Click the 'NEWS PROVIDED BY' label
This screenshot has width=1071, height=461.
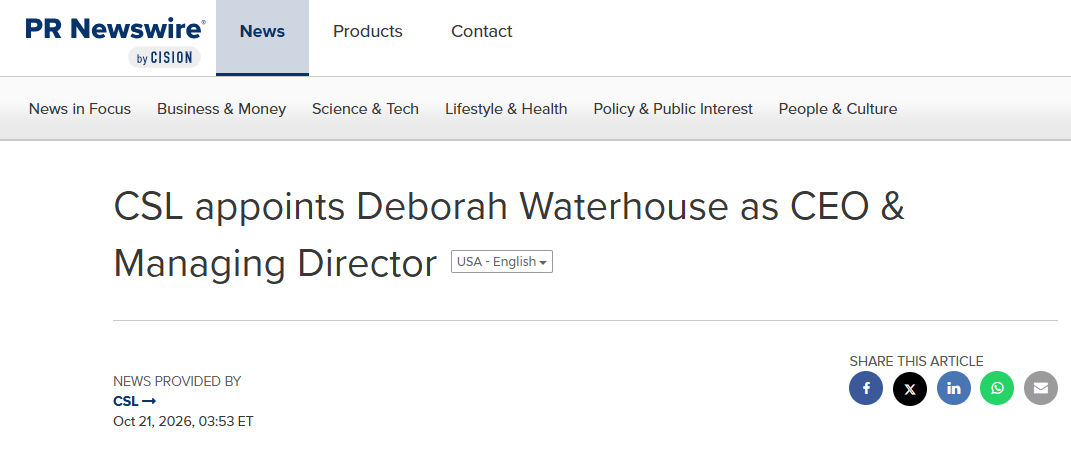point(177,381)
